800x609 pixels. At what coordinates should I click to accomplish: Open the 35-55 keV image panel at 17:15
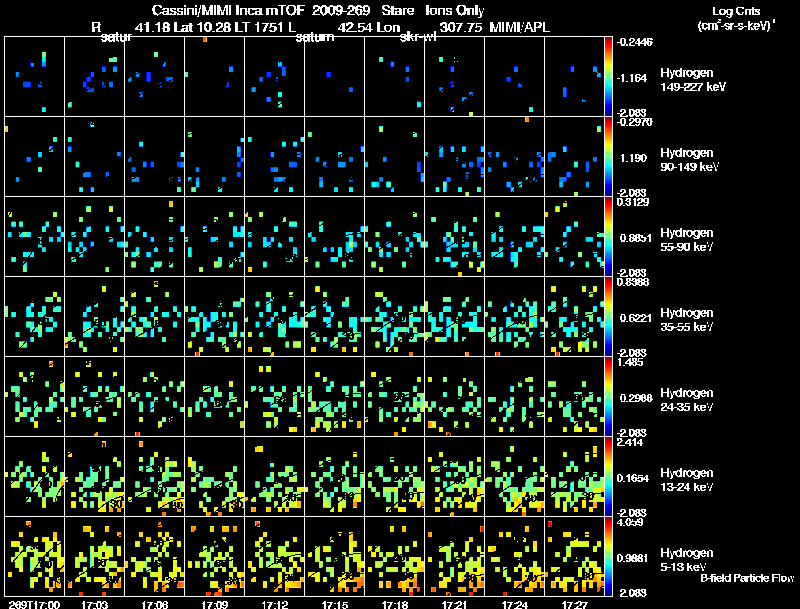tap(334, 316)
